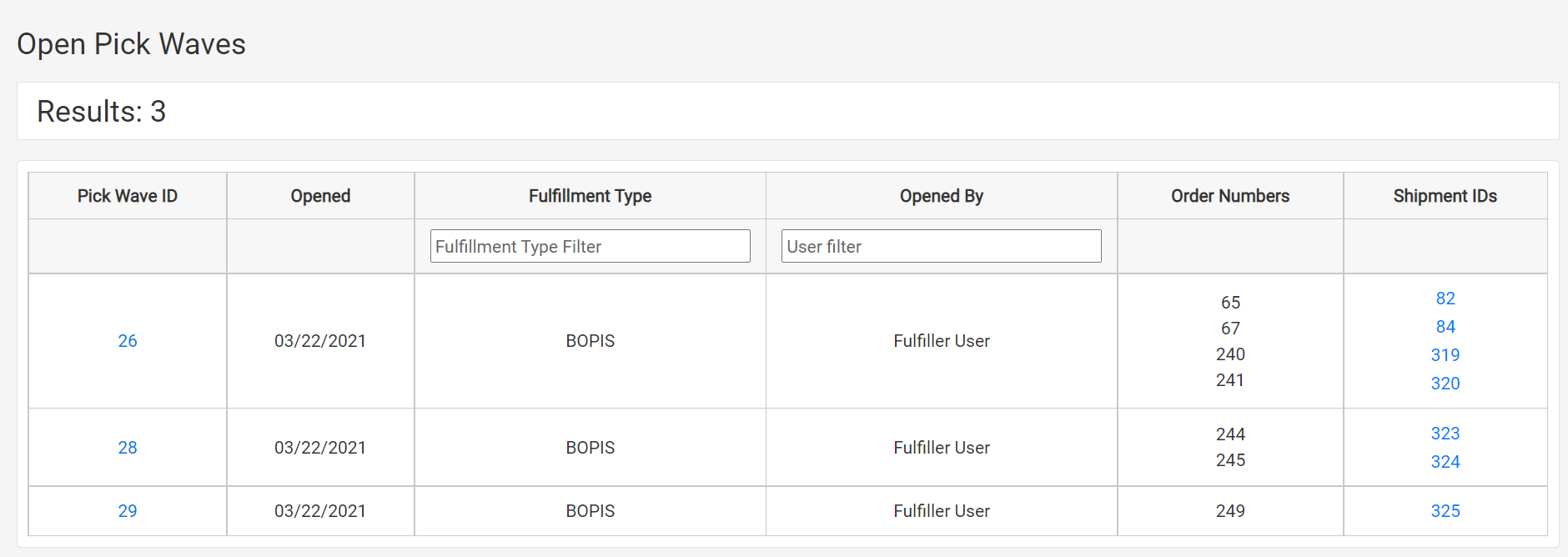Open shipment ID 324
Screen dimensions: 1568x557
1445,462
